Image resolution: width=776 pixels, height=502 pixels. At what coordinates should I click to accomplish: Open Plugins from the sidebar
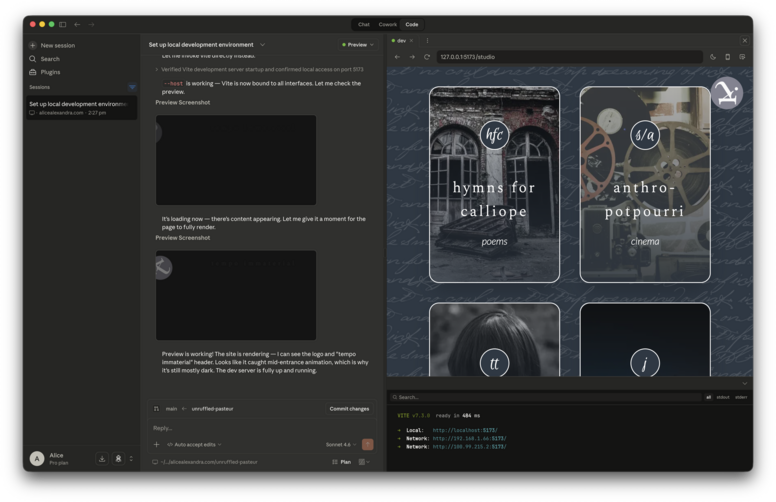coord(45,72)
